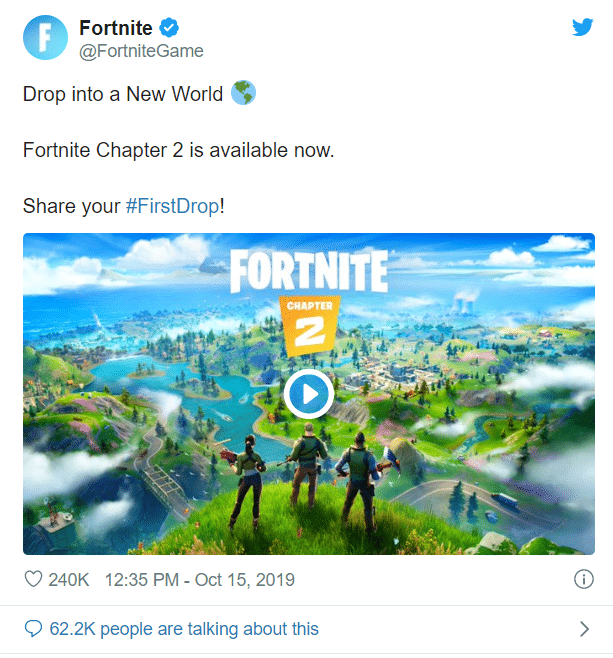Click the Fortnite profile avatar

(x=44, y=38)
